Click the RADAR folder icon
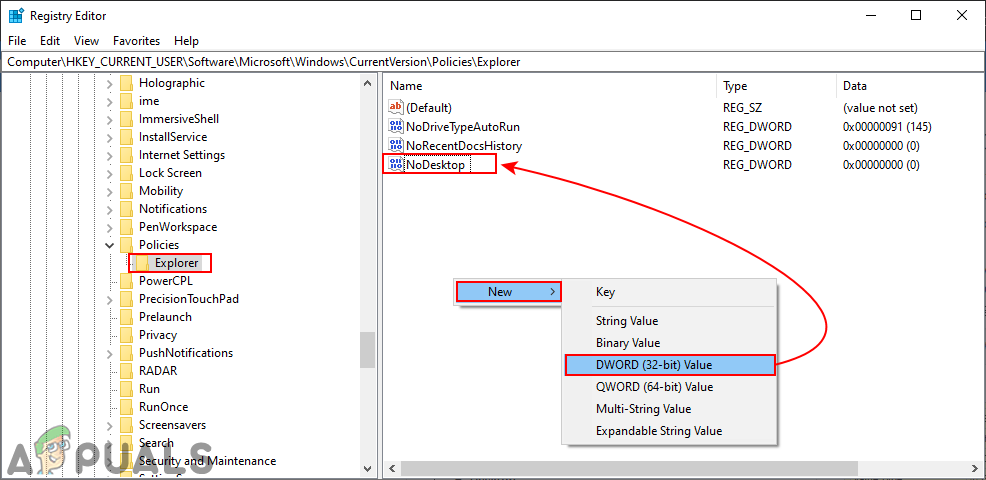 127,371
